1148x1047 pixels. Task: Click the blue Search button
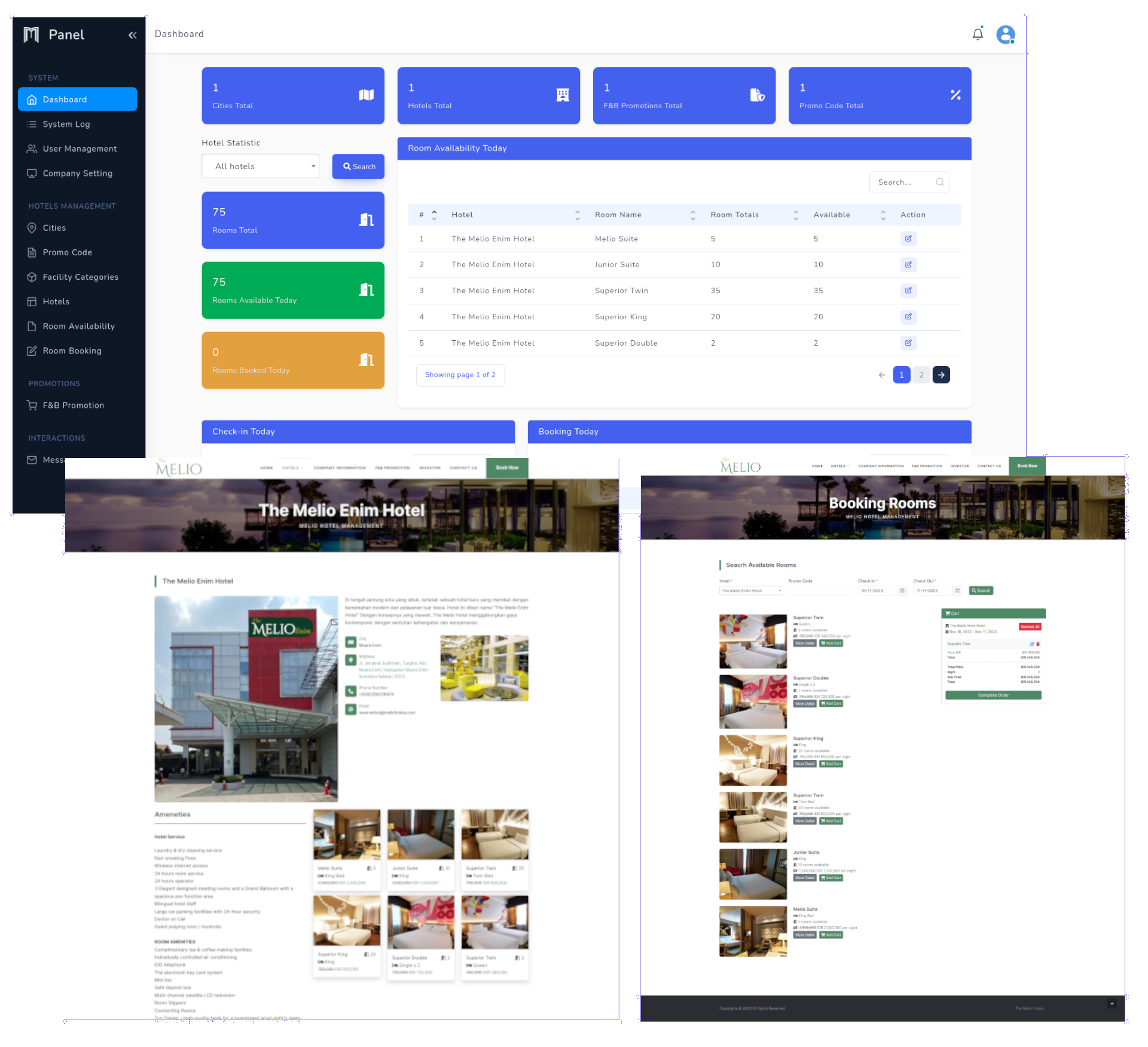pyautogui.click(x=358, y=167)
